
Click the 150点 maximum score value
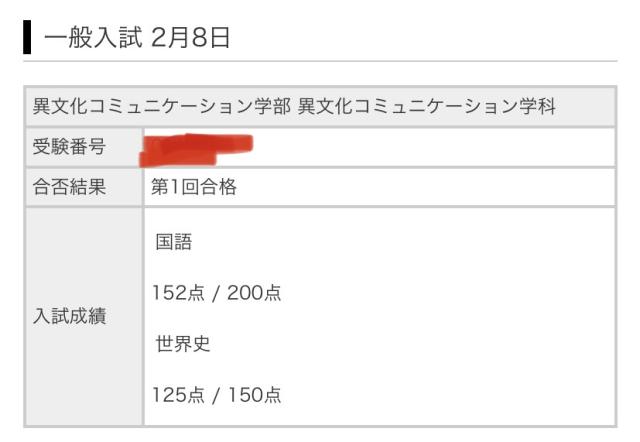[x=253, y=395]
